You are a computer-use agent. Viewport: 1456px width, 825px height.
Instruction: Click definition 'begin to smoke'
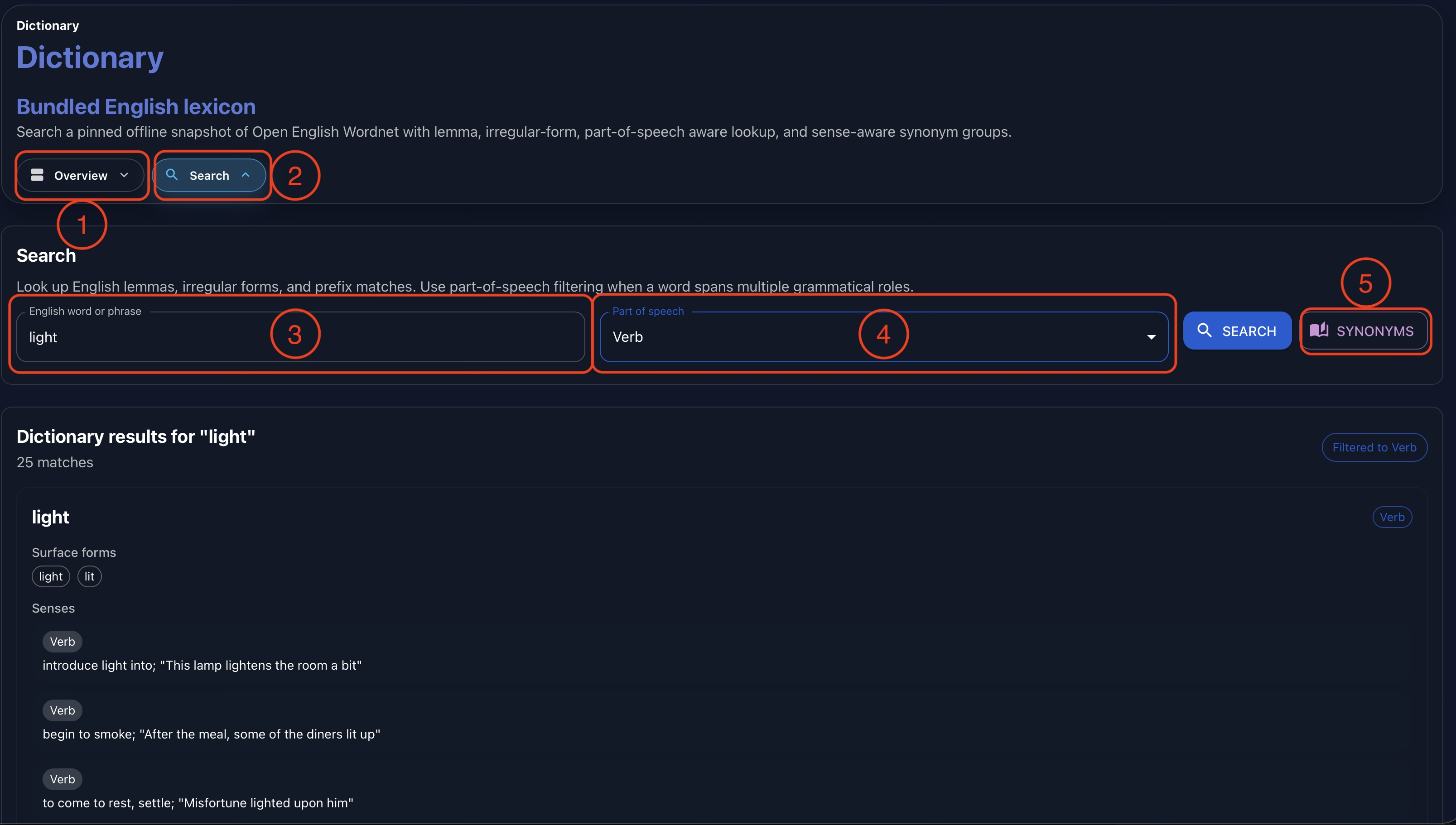pyautogui.click(x=212, y=734)
